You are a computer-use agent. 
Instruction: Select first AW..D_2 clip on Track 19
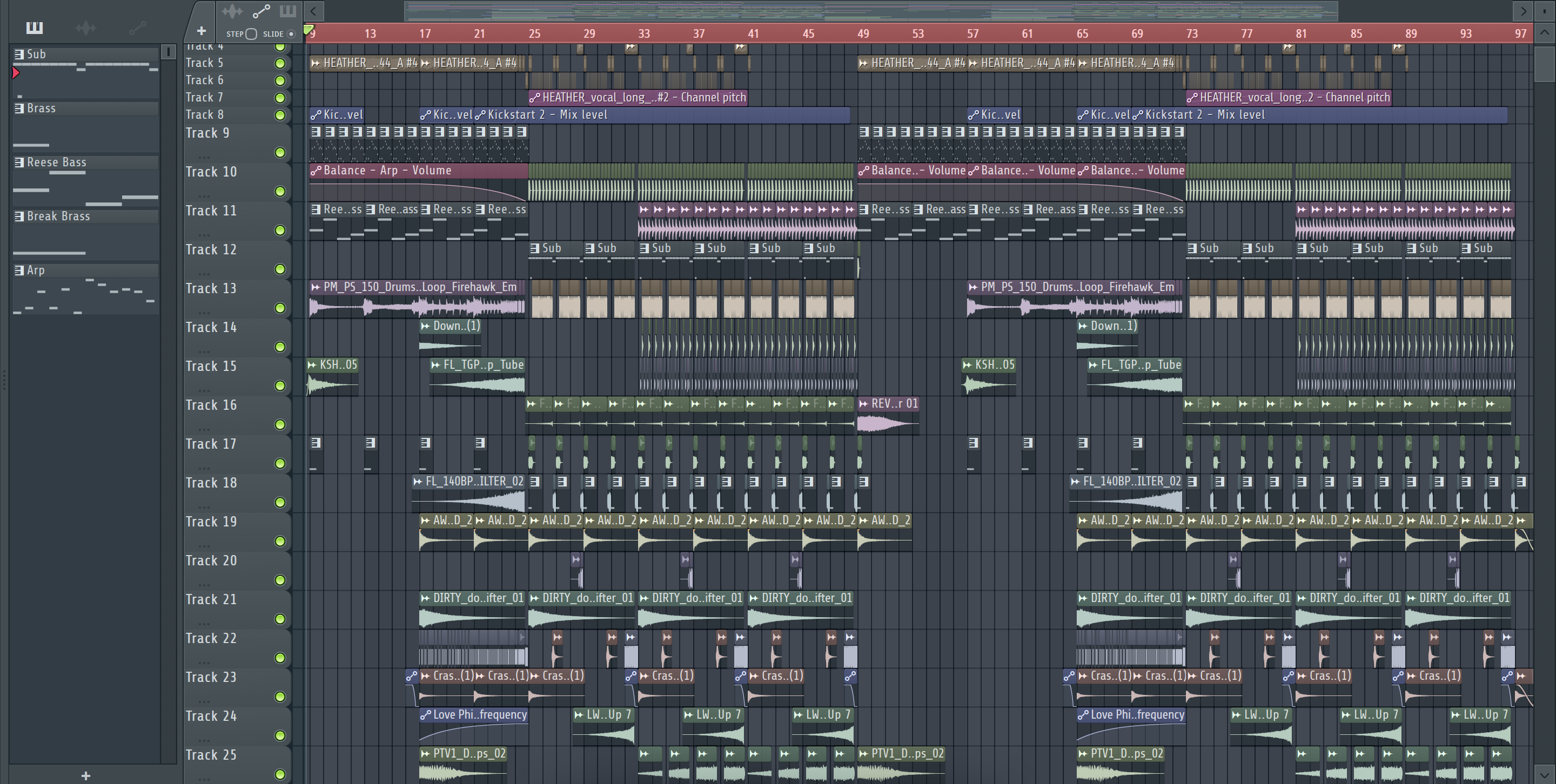(447, 532)
